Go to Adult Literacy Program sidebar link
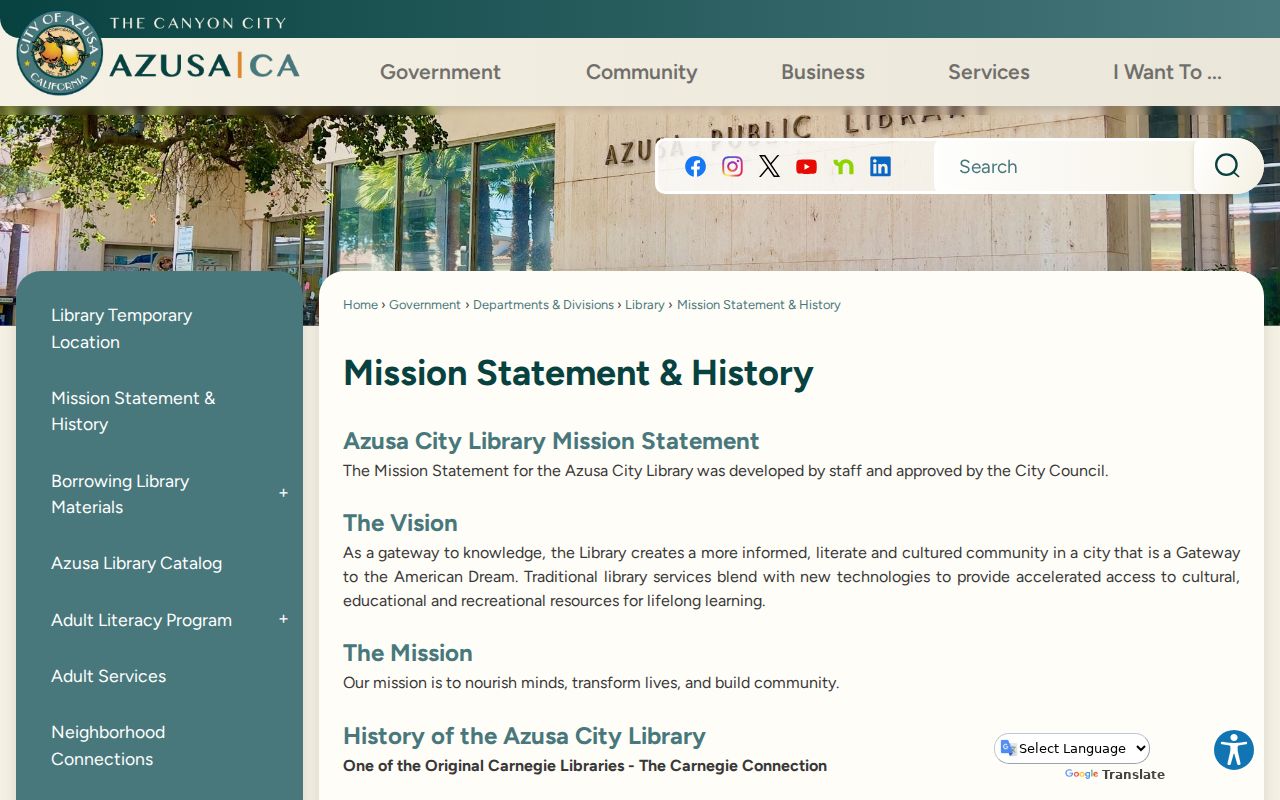This screenshot has width=1280, height=800. (x=141, y=620)
